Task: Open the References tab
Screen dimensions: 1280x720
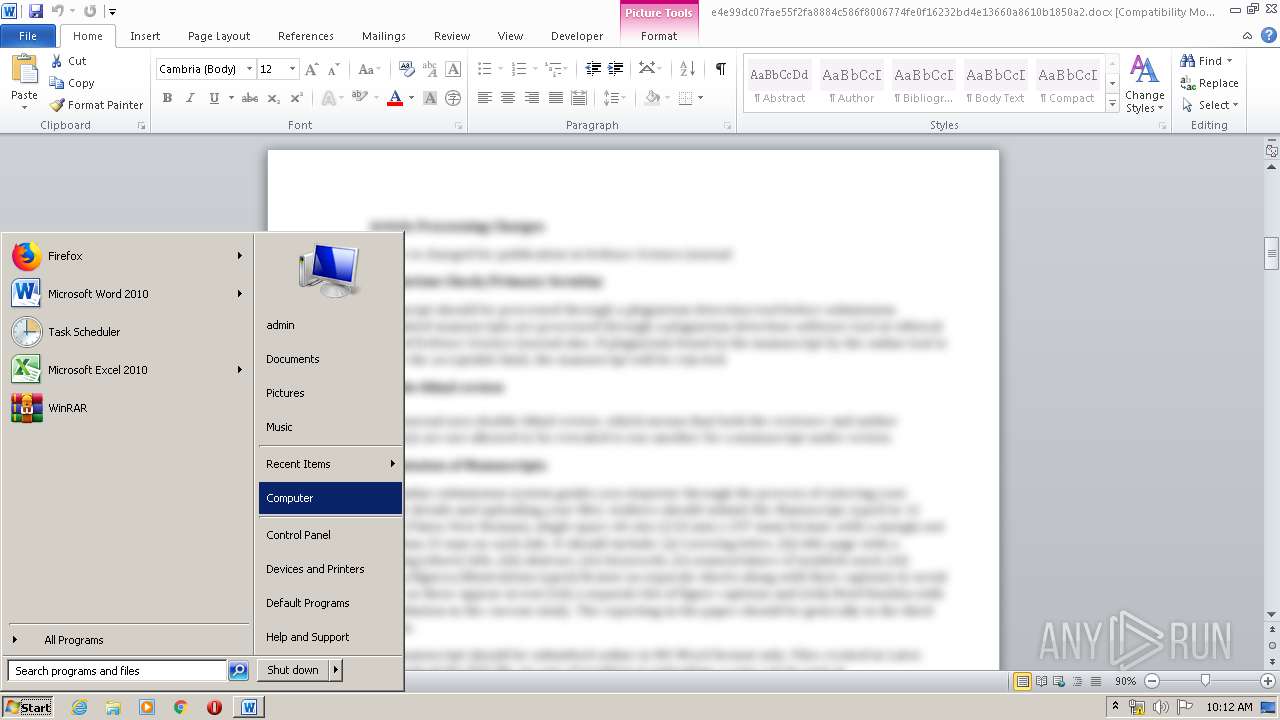Action: 306,36
